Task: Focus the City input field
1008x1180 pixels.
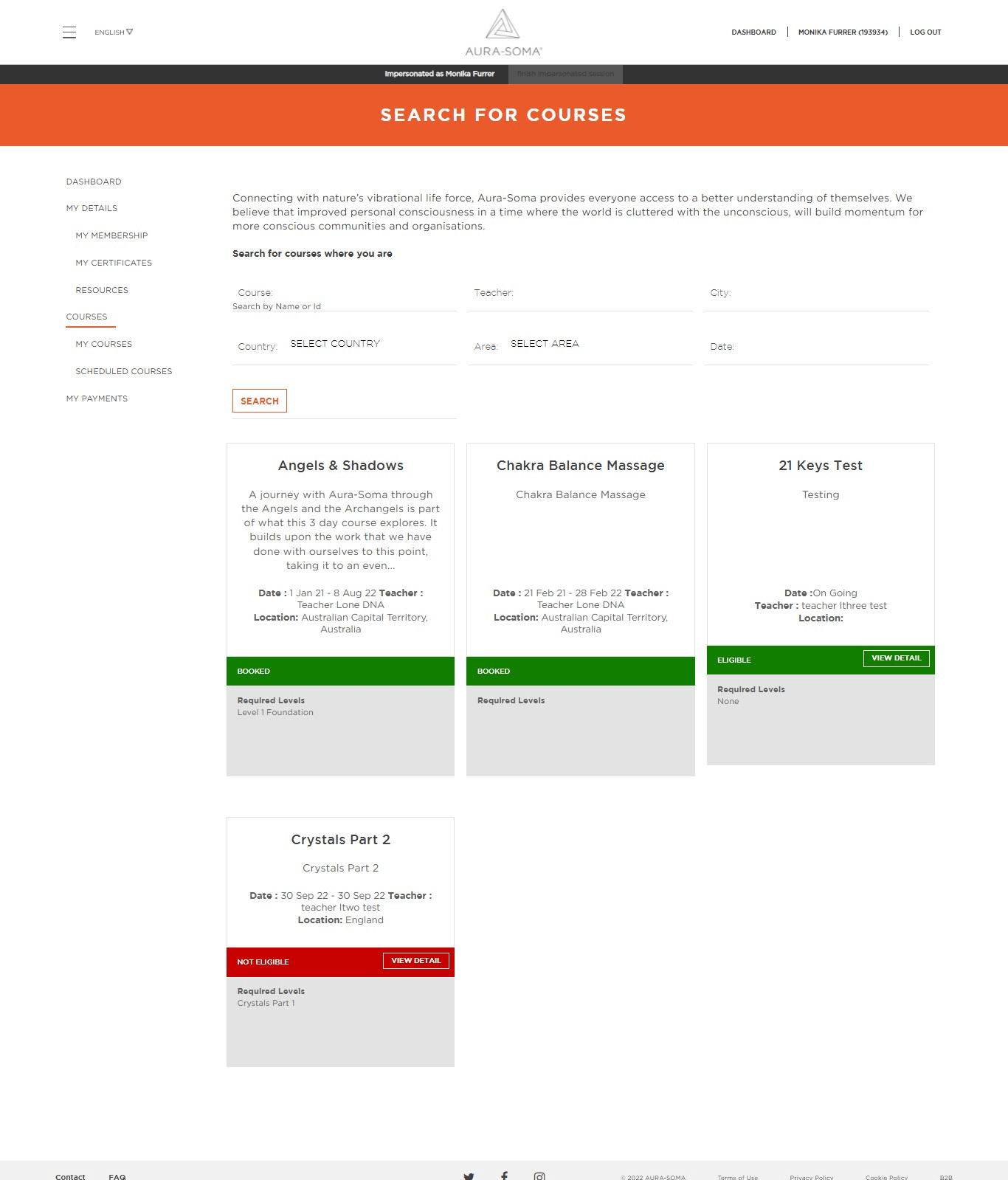Action: pos(816,294)
